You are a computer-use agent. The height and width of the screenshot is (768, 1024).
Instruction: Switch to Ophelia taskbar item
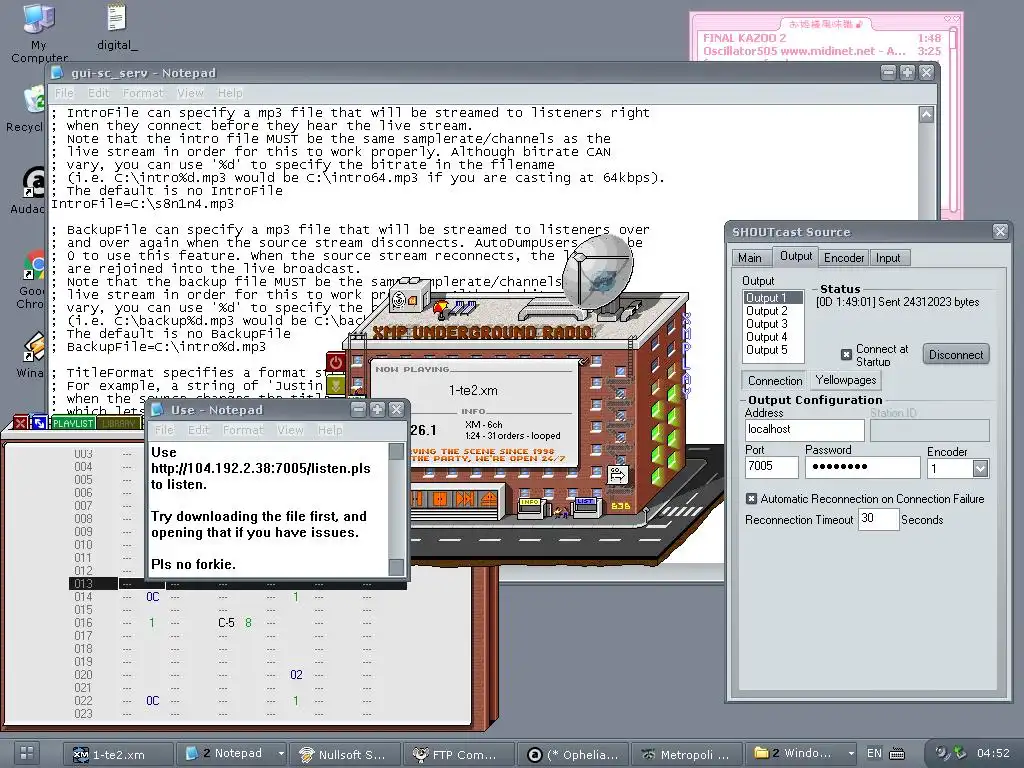point(573,754)
